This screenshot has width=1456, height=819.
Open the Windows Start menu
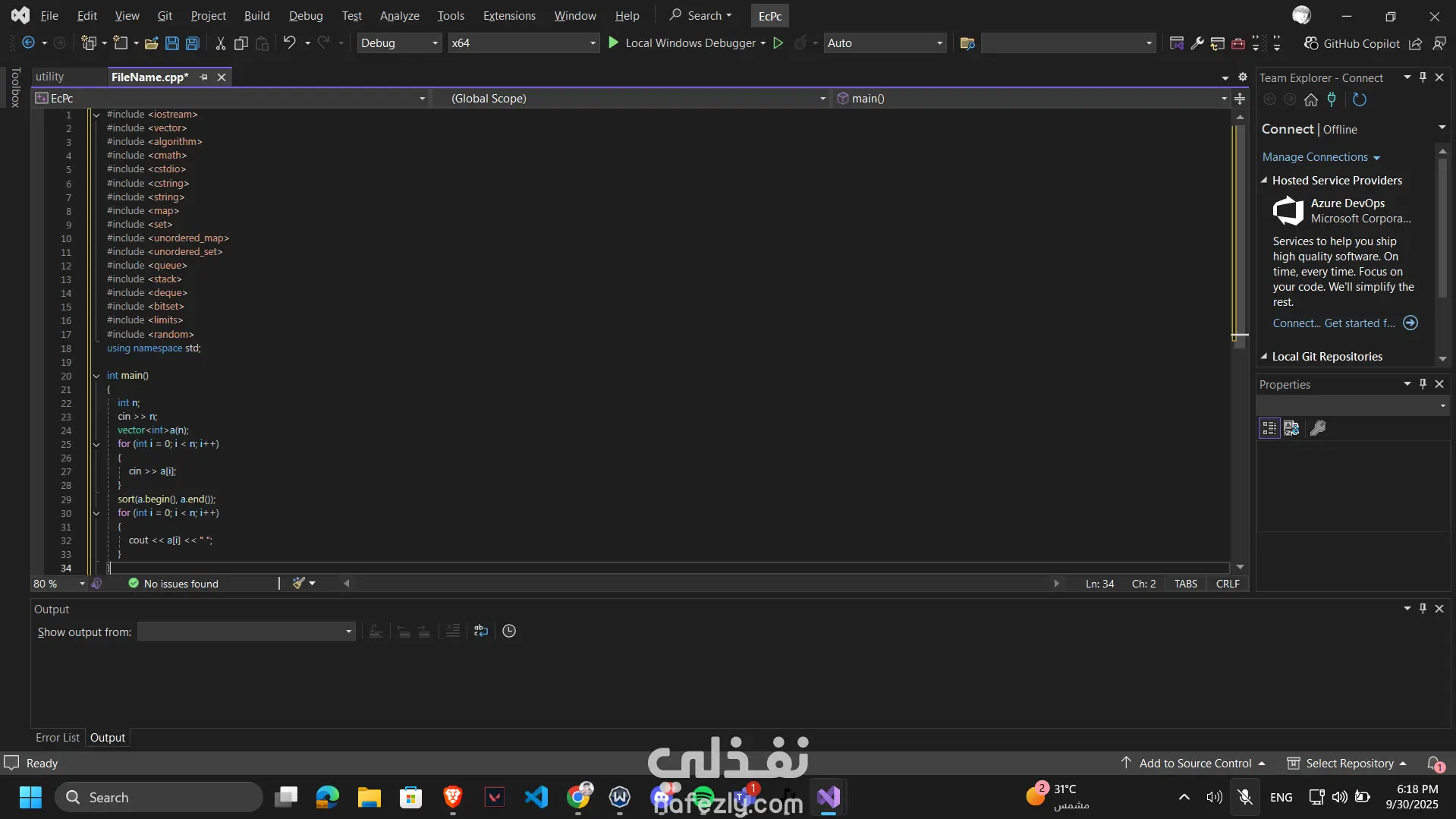pos(30,798)
